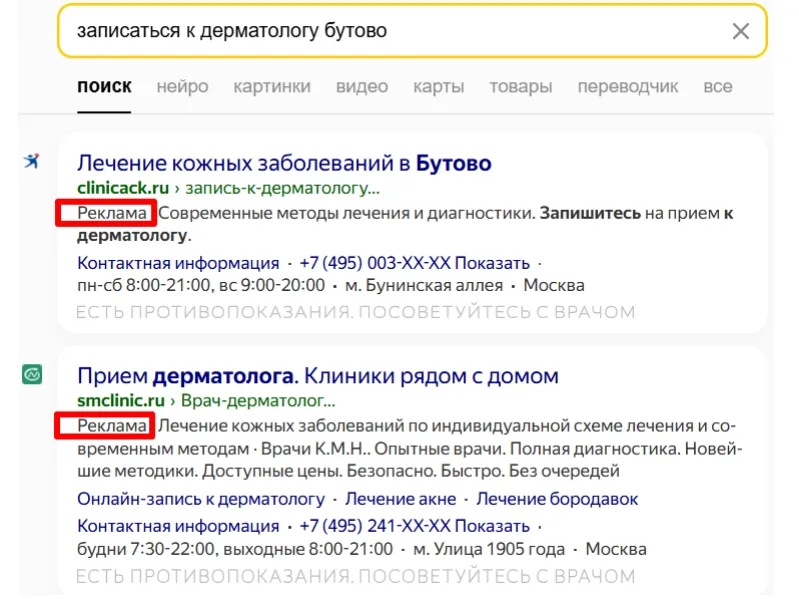Show the +7 (495) 241-XX-XX phone number
Viewport: 799px width, 599px height.
[414, 526]
